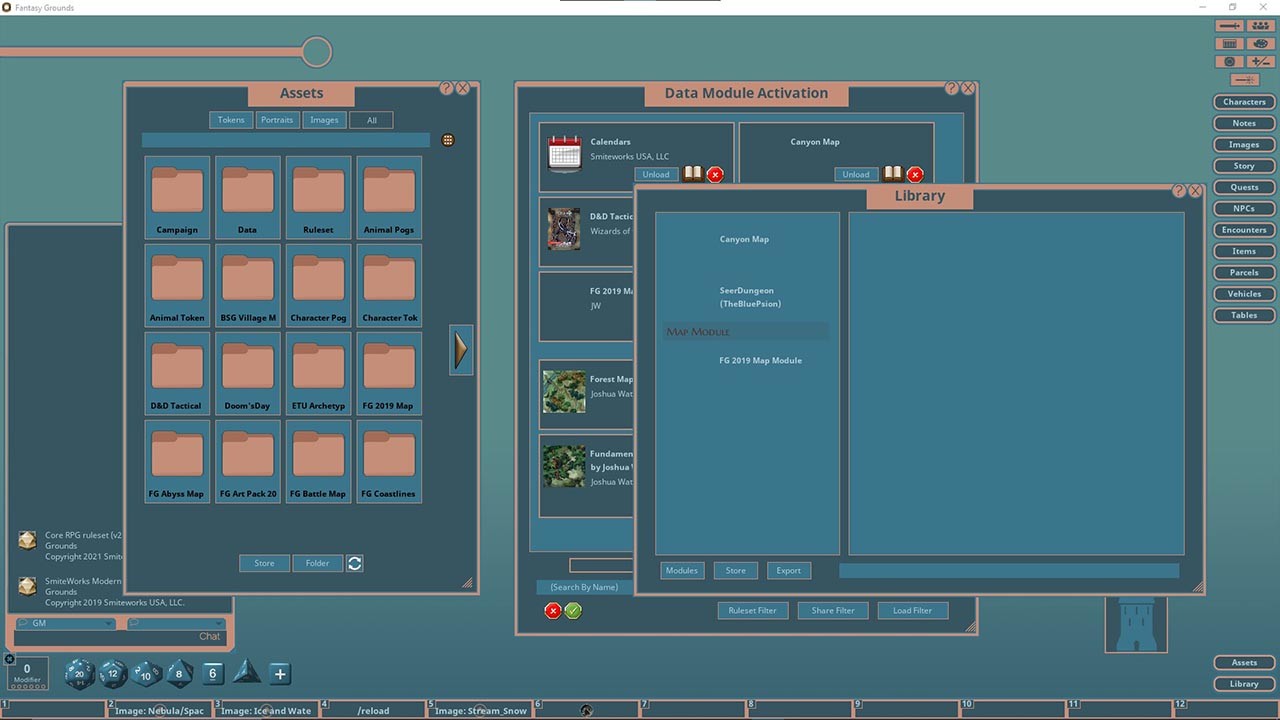Open the Party Sheet people icon
The image size is (1280, 720).
click(1259, 25)
